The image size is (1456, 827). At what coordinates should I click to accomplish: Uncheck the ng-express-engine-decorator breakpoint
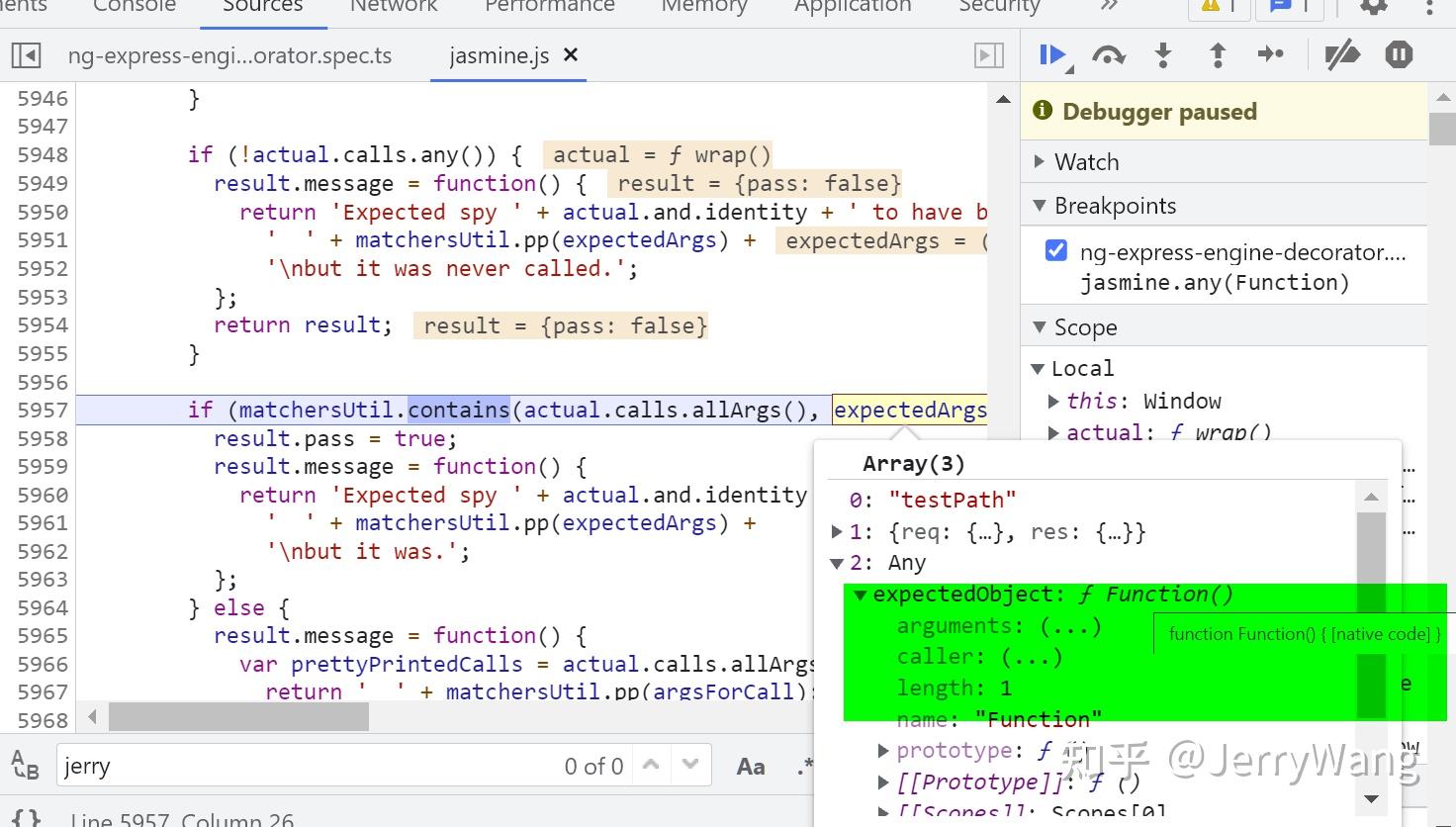(x=1056, y=251)
